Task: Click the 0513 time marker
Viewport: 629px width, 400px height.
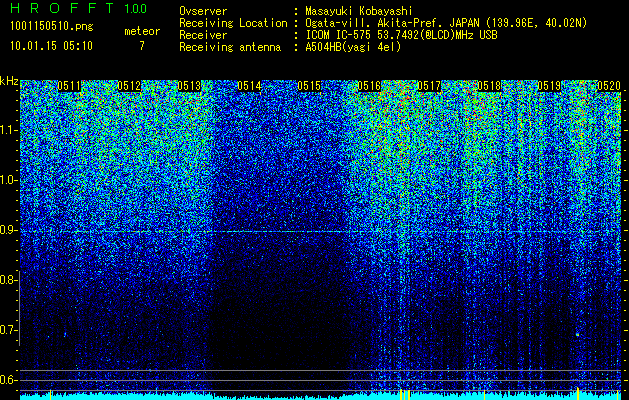Action: click(x=189, y=86)
